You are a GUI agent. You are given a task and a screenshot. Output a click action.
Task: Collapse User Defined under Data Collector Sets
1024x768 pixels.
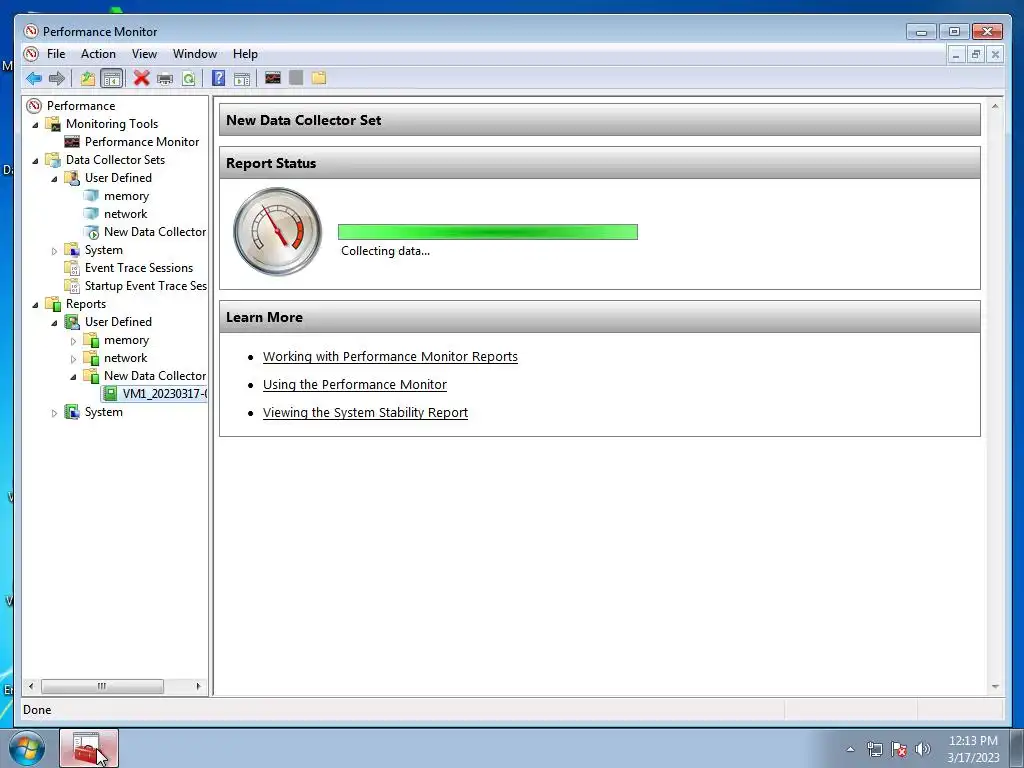pyautogui.click(x=54, y=178)
